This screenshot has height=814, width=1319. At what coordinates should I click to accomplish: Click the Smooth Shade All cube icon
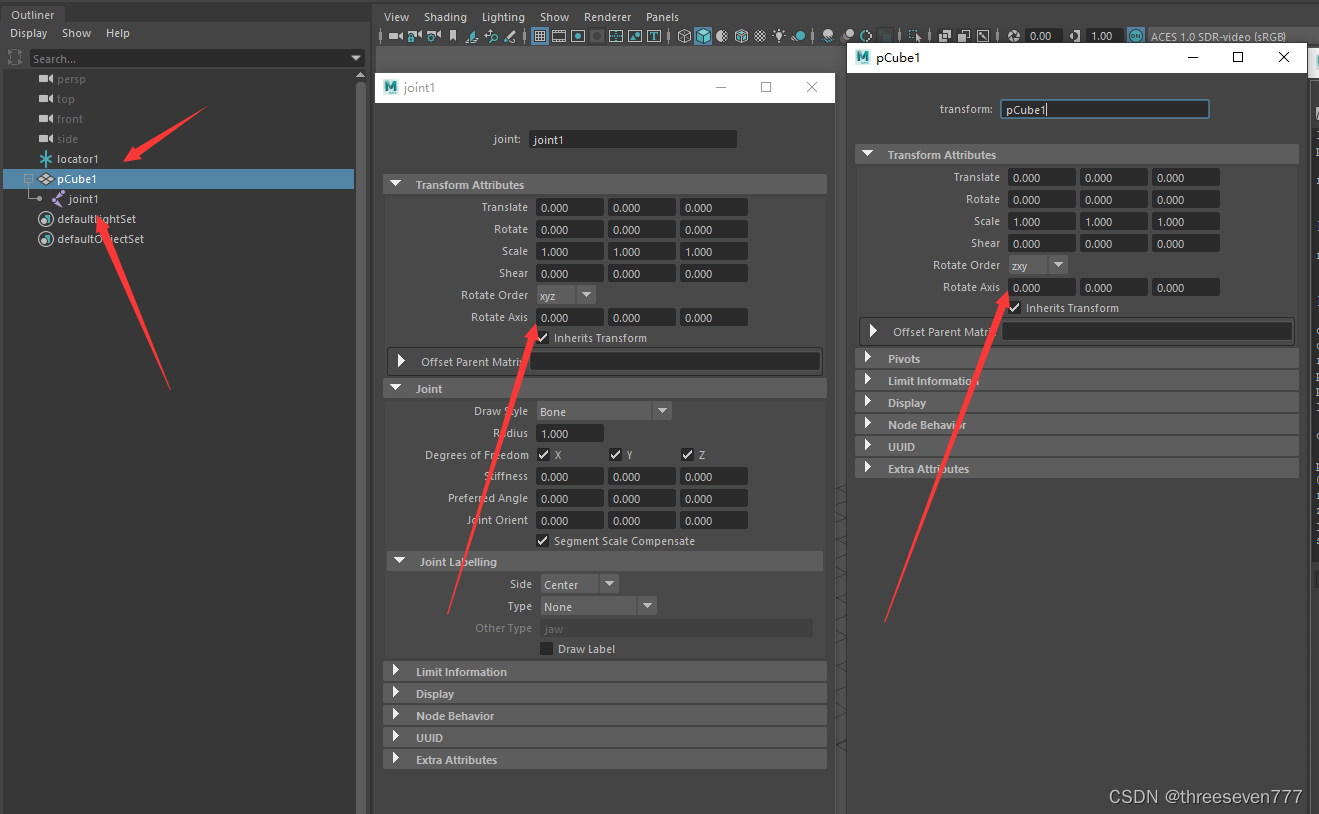click(x=703, y=36)
